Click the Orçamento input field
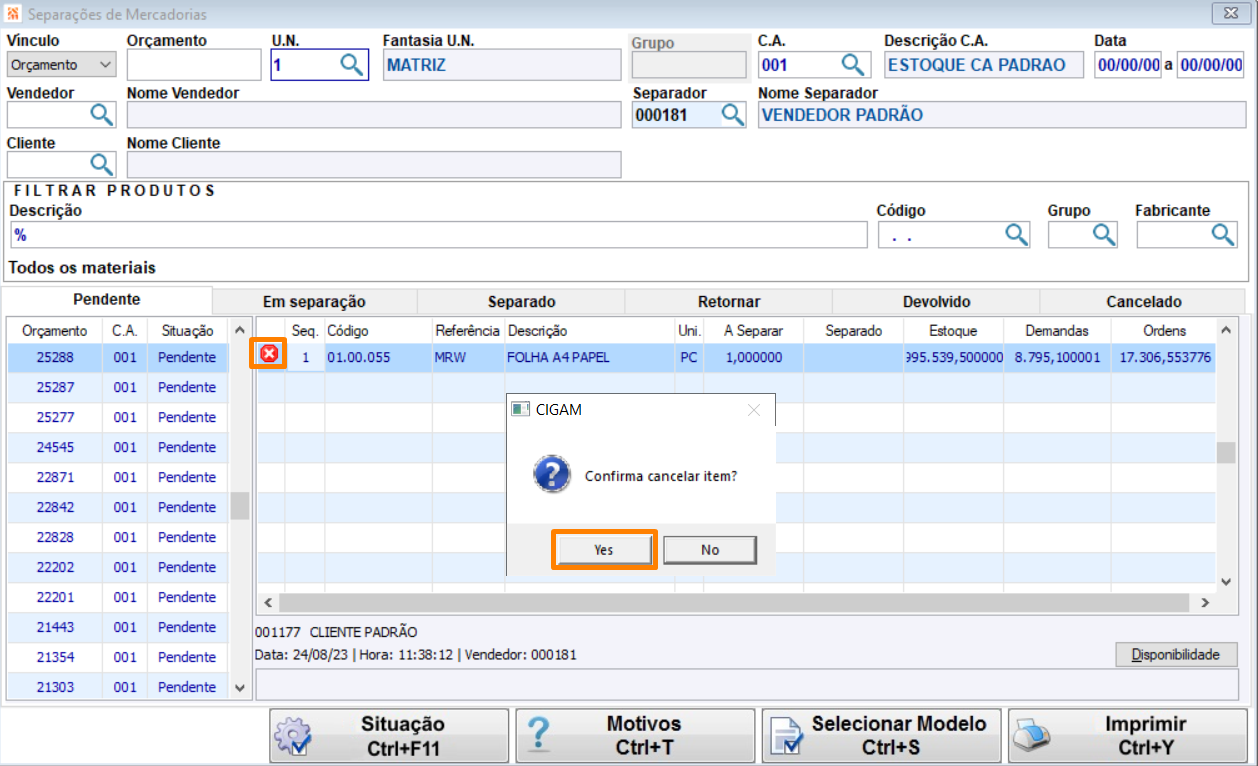The width and height of the screenshot is (1258, 766). click(x=194, y=65)
